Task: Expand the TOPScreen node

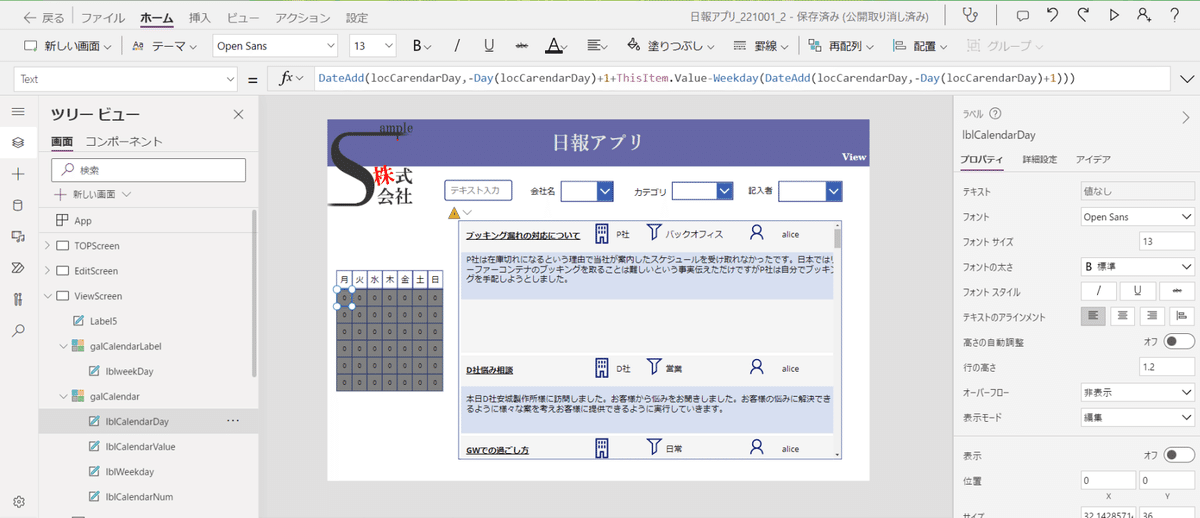Action: click(x=47, y=246)
